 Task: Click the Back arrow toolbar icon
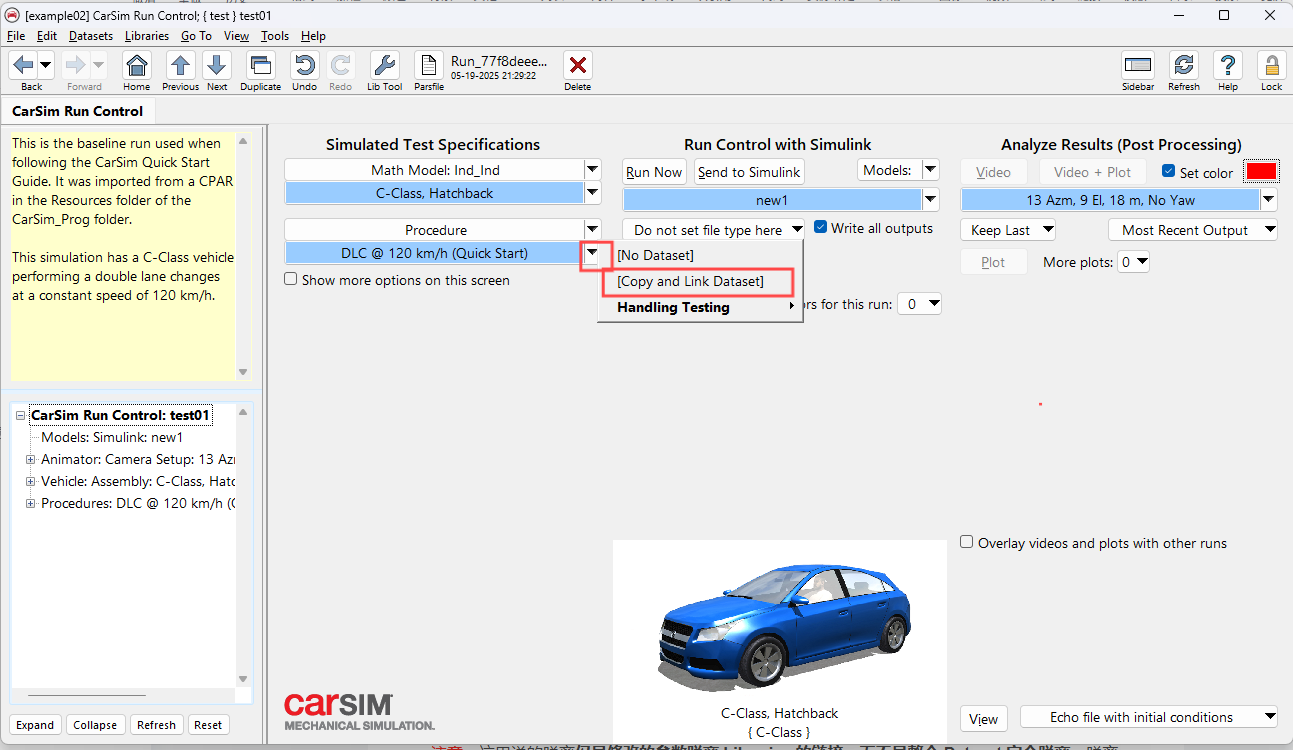coord(24,66)
